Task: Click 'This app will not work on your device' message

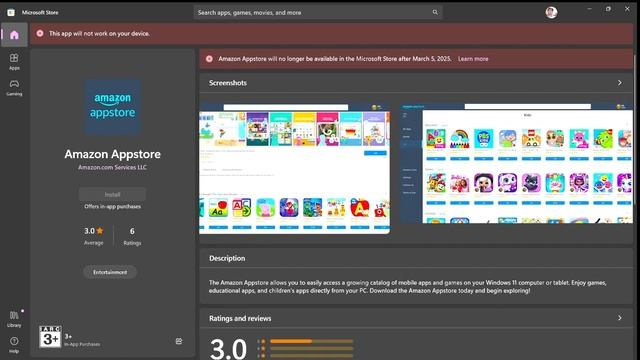Action: tap(99, 33)
